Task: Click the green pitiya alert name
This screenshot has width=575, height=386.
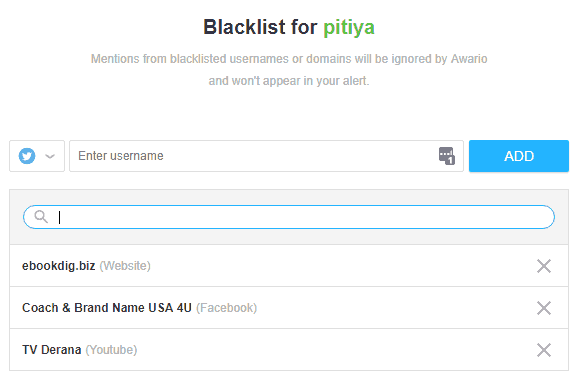Action: [349, 27]
